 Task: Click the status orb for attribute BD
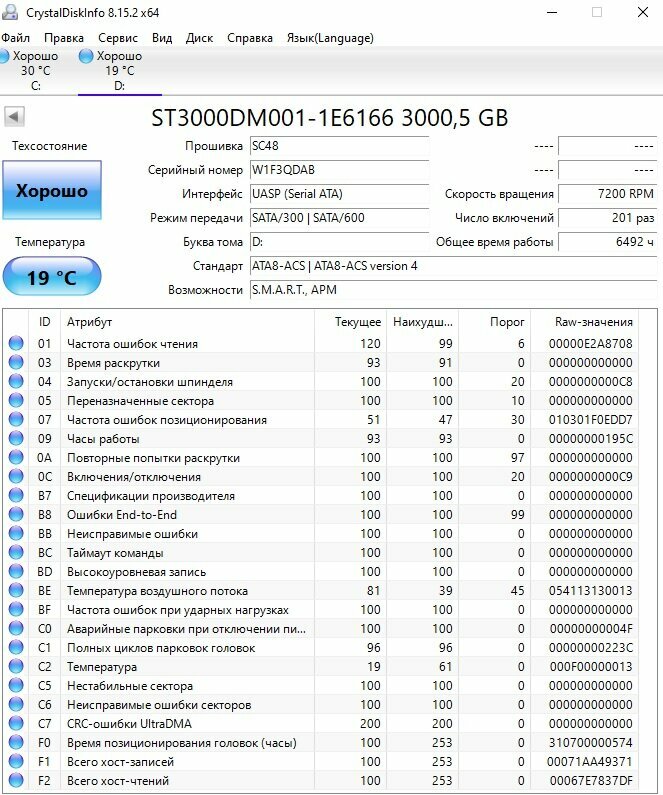(16, 571)
